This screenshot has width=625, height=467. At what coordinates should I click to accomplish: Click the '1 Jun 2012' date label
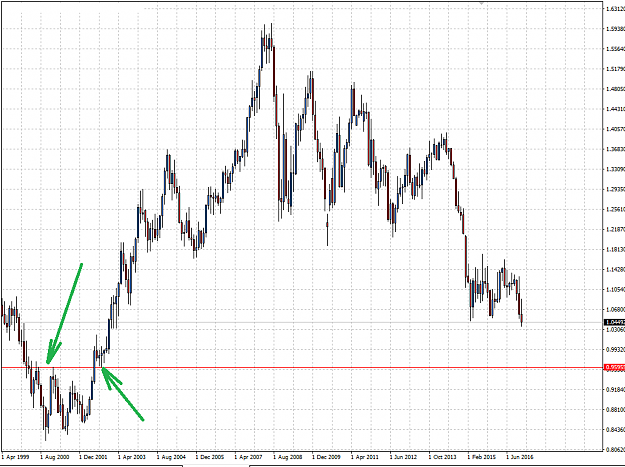tap(403, 457)
